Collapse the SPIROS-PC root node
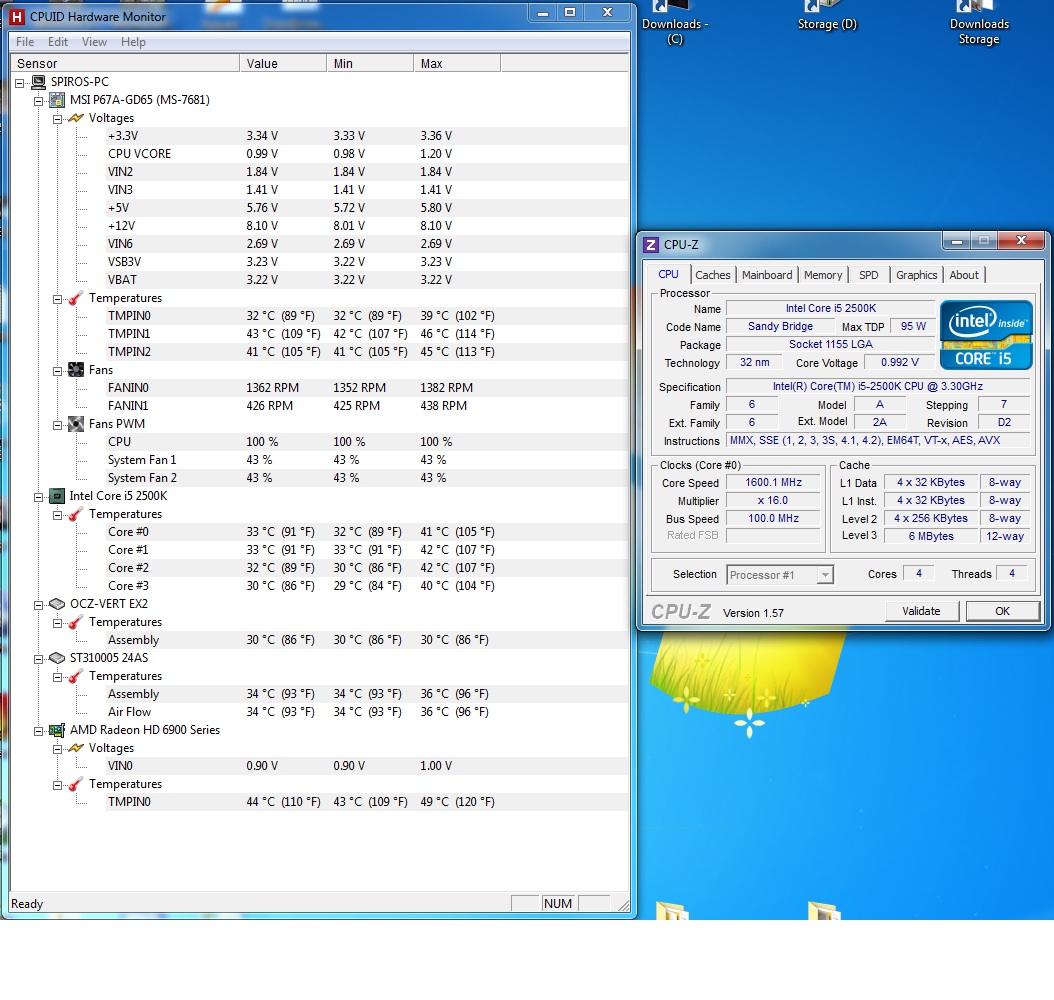 pos(20,83)
